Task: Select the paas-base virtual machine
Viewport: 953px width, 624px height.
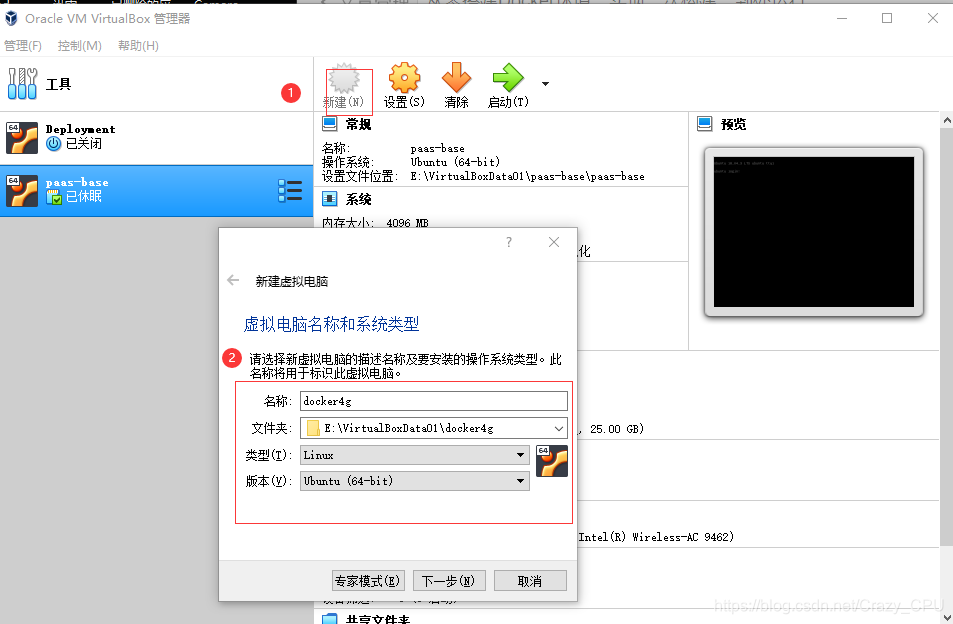Action: [156, 190]
